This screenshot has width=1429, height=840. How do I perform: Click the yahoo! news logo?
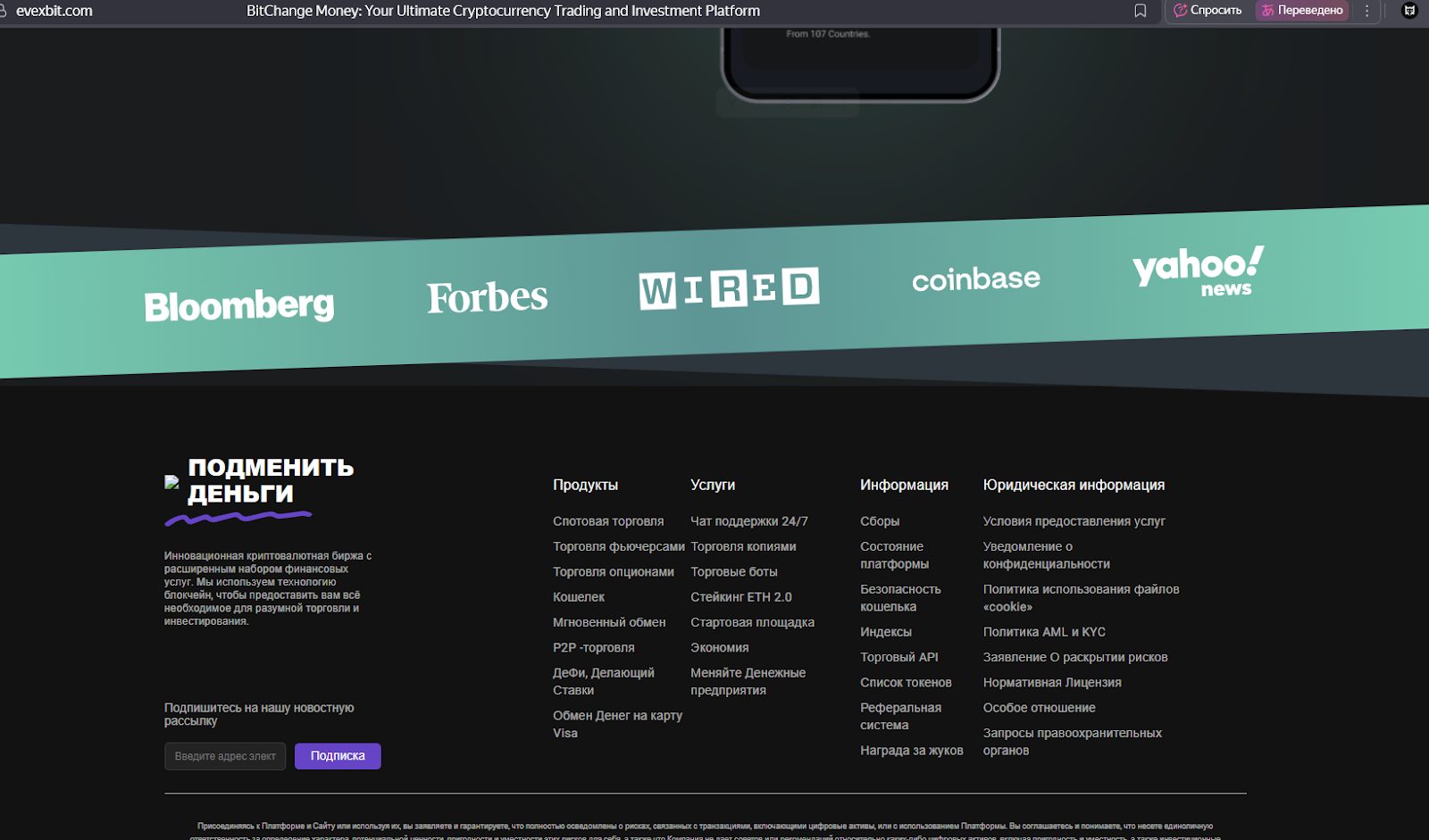pyautogui.click(x=1198, y=270)
